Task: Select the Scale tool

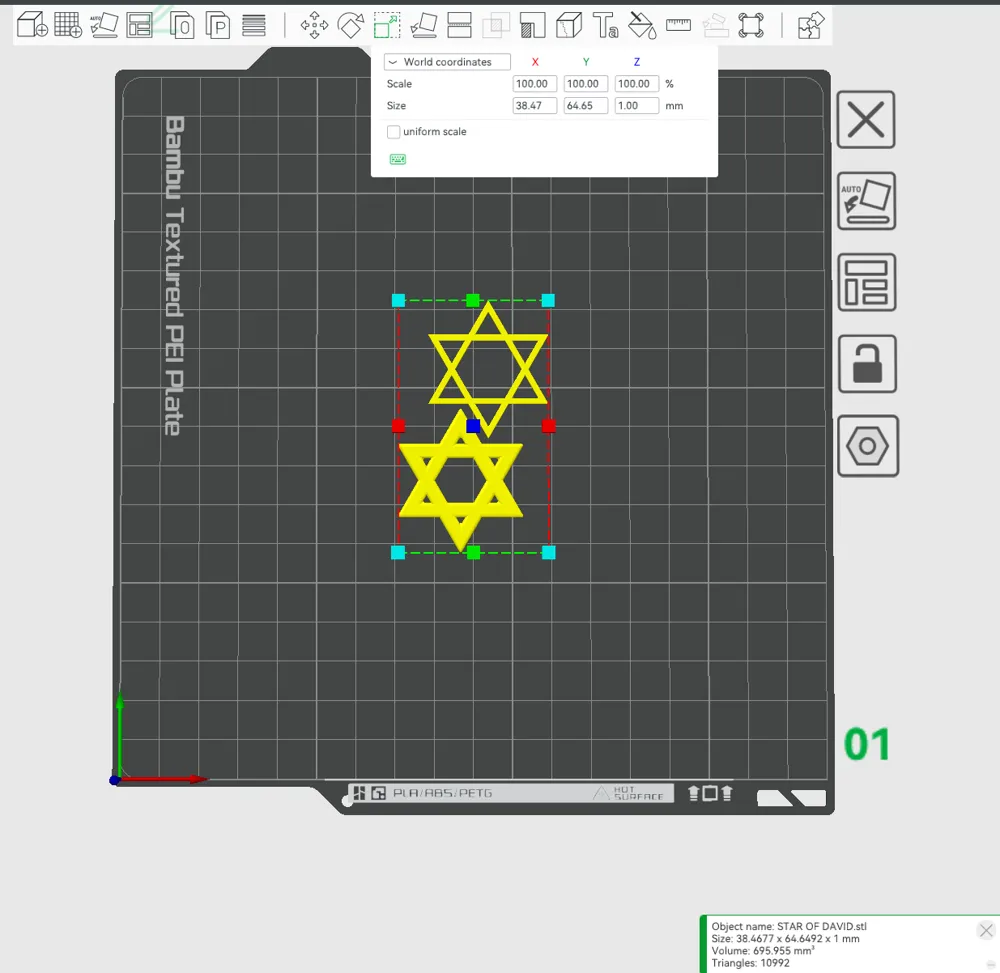Action: coord(386,25)
